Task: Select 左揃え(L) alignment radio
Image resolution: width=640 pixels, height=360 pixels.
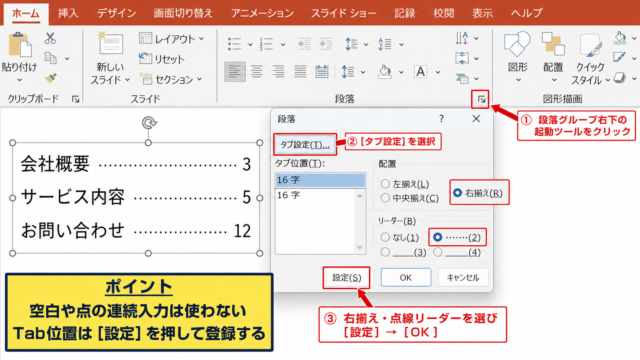Action: (x=385, y=184)
